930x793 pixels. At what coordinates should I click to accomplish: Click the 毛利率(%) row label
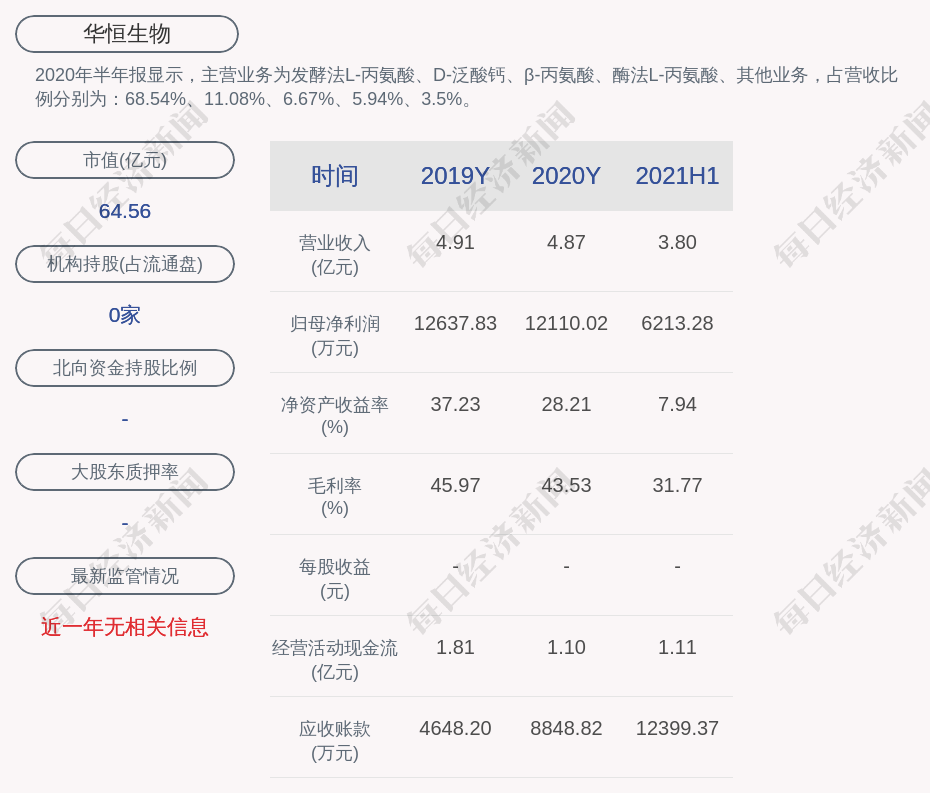(x=334, y=496)
